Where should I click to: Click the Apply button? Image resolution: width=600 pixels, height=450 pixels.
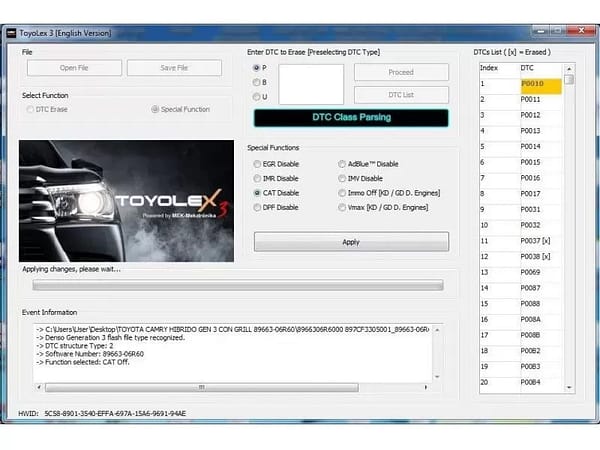351,242
